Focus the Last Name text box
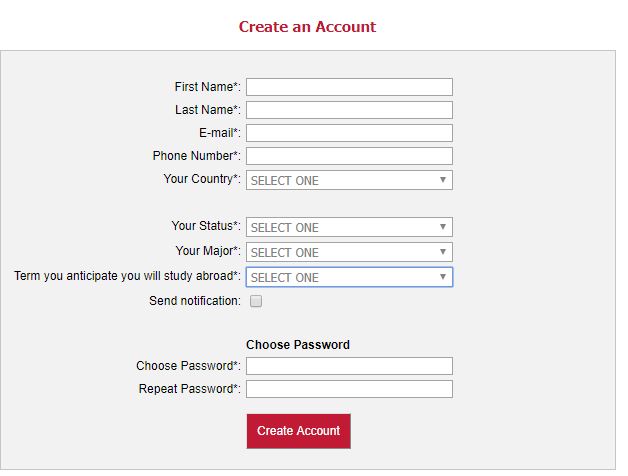Screen dimensions: 628x476 [349, 110]
